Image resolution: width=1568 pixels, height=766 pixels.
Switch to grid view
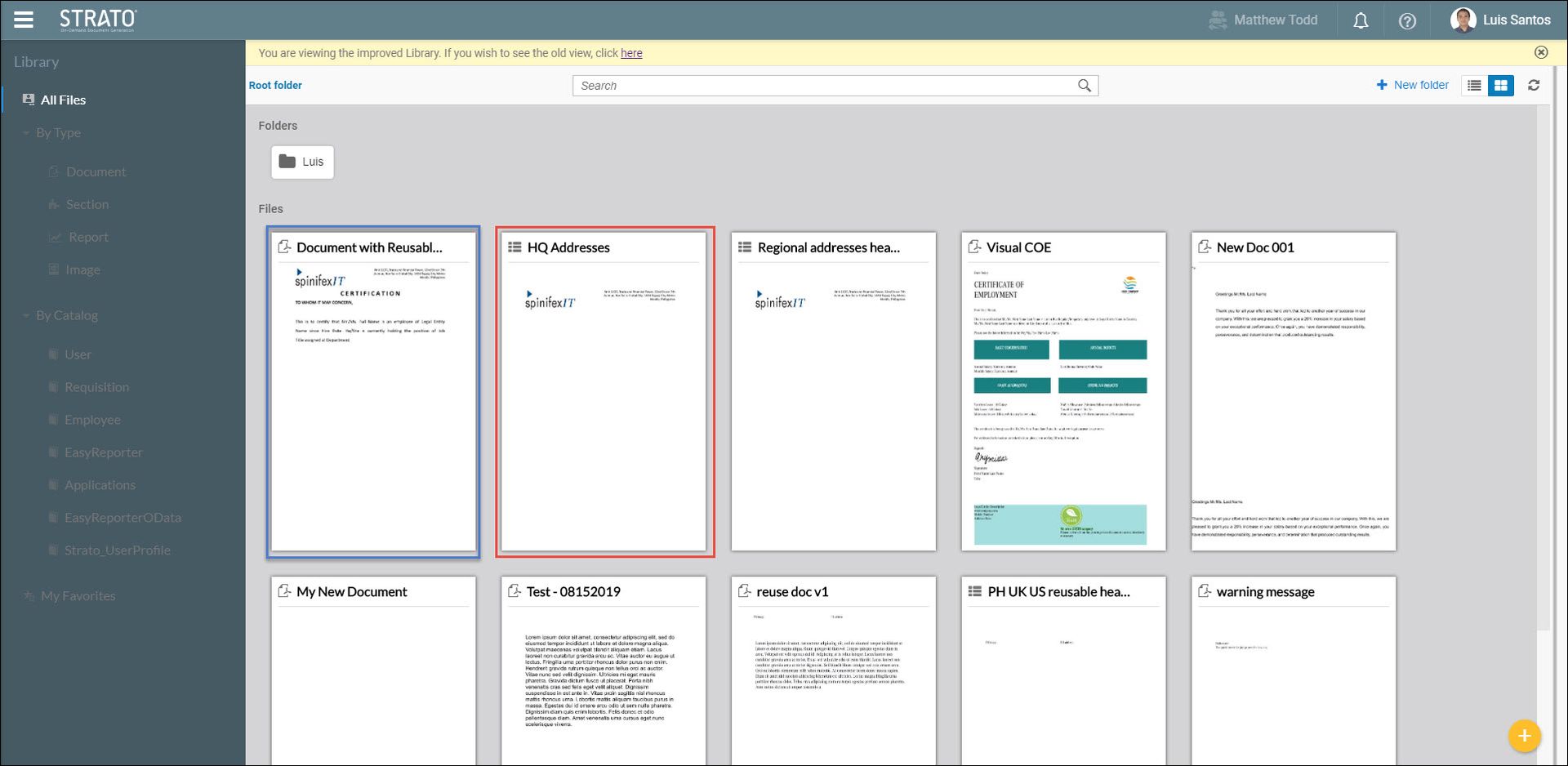tap(1501, 86)
